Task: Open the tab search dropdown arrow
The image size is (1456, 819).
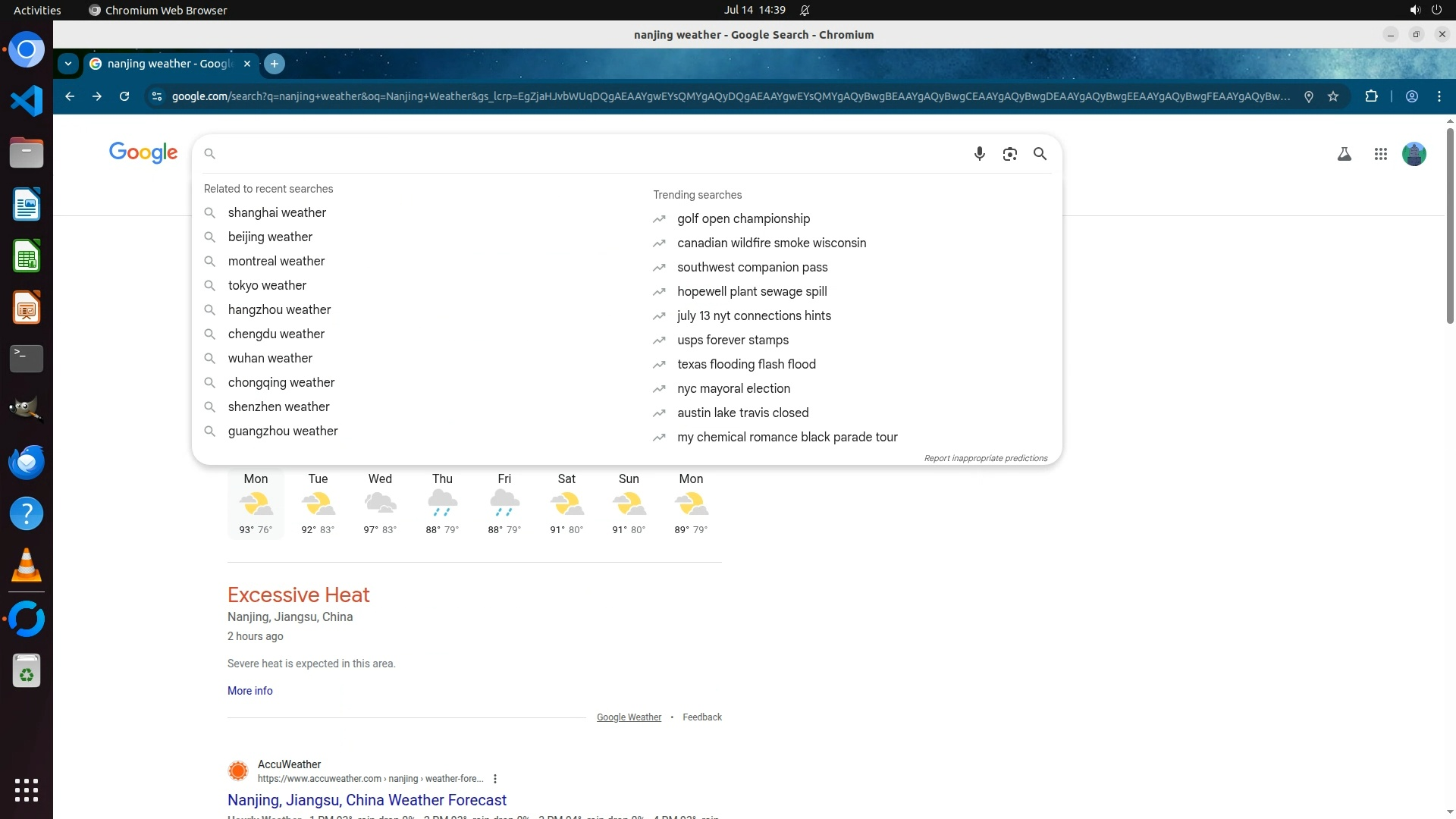Action: tap(68, 64)
